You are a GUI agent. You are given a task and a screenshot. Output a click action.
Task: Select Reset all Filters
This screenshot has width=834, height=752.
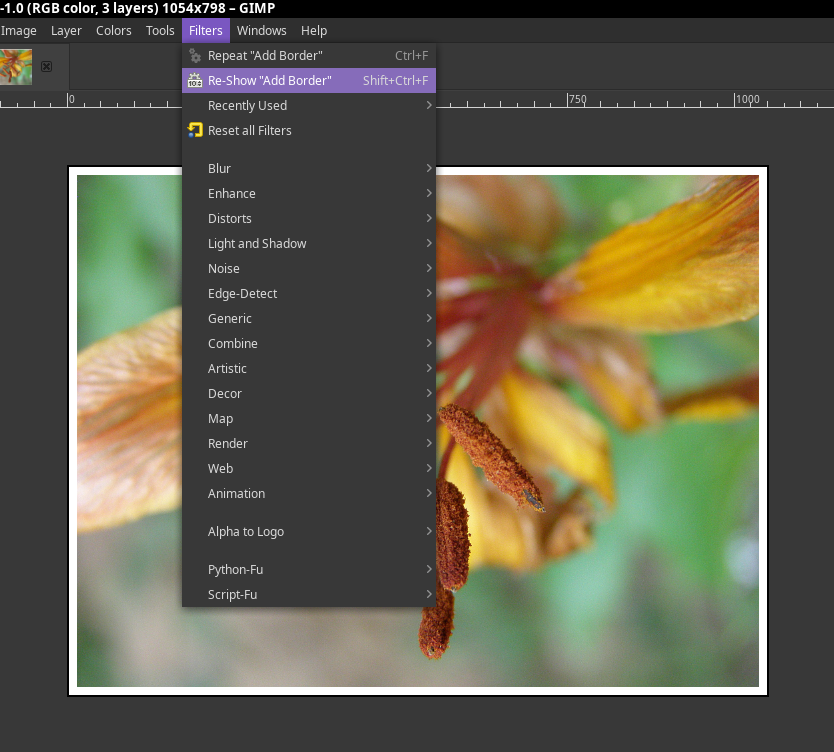pyautogui.click(x=309, y=130)
